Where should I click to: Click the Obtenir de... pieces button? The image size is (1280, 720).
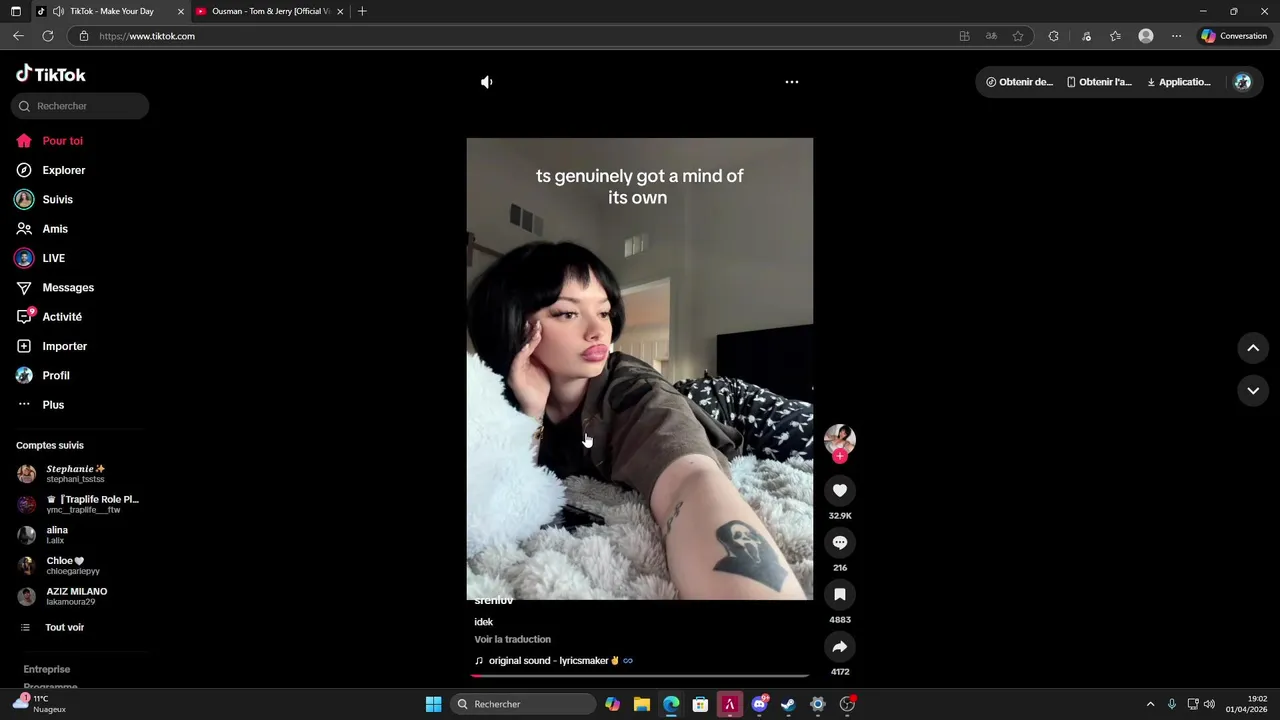click(x=1019, y=82)
